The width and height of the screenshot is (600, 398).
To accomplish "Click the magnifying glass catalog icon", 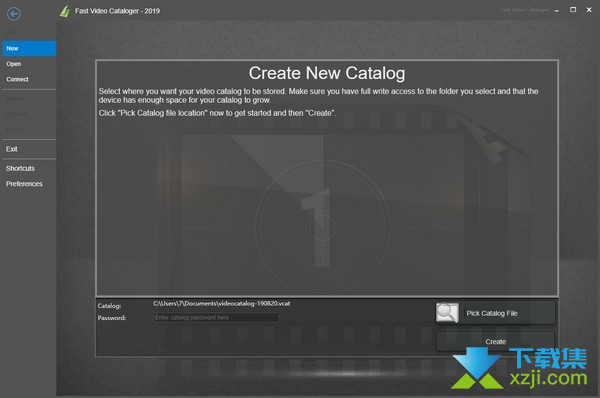I will click(x=447, y=313).
